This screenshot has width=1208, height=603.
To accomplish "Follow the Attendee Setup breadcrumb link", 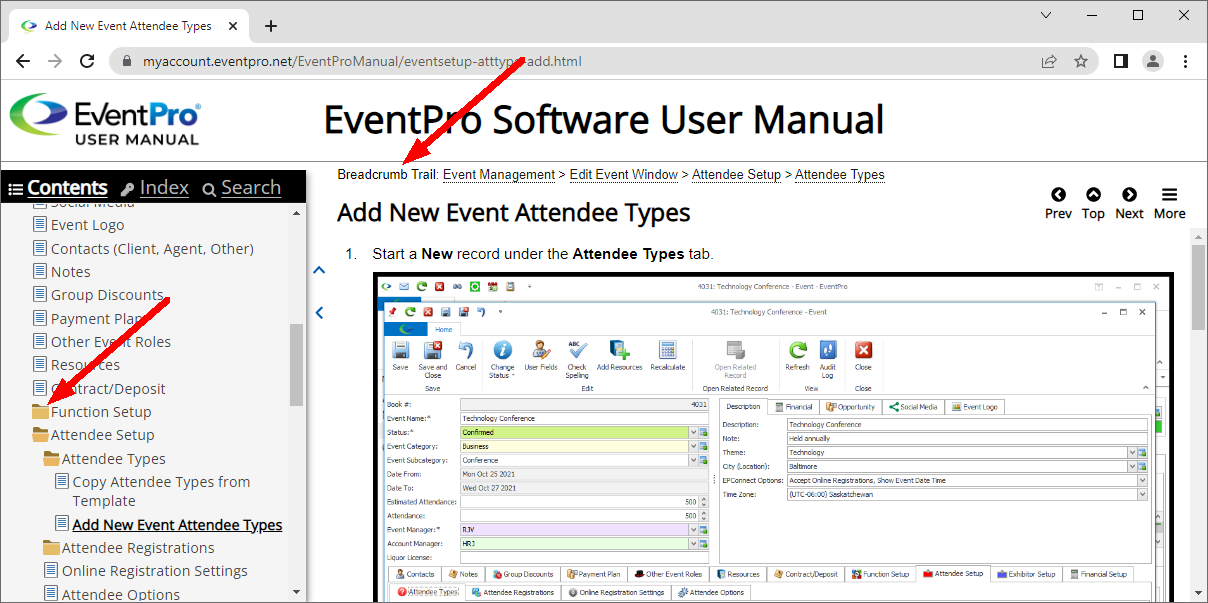I will point(736,174).
